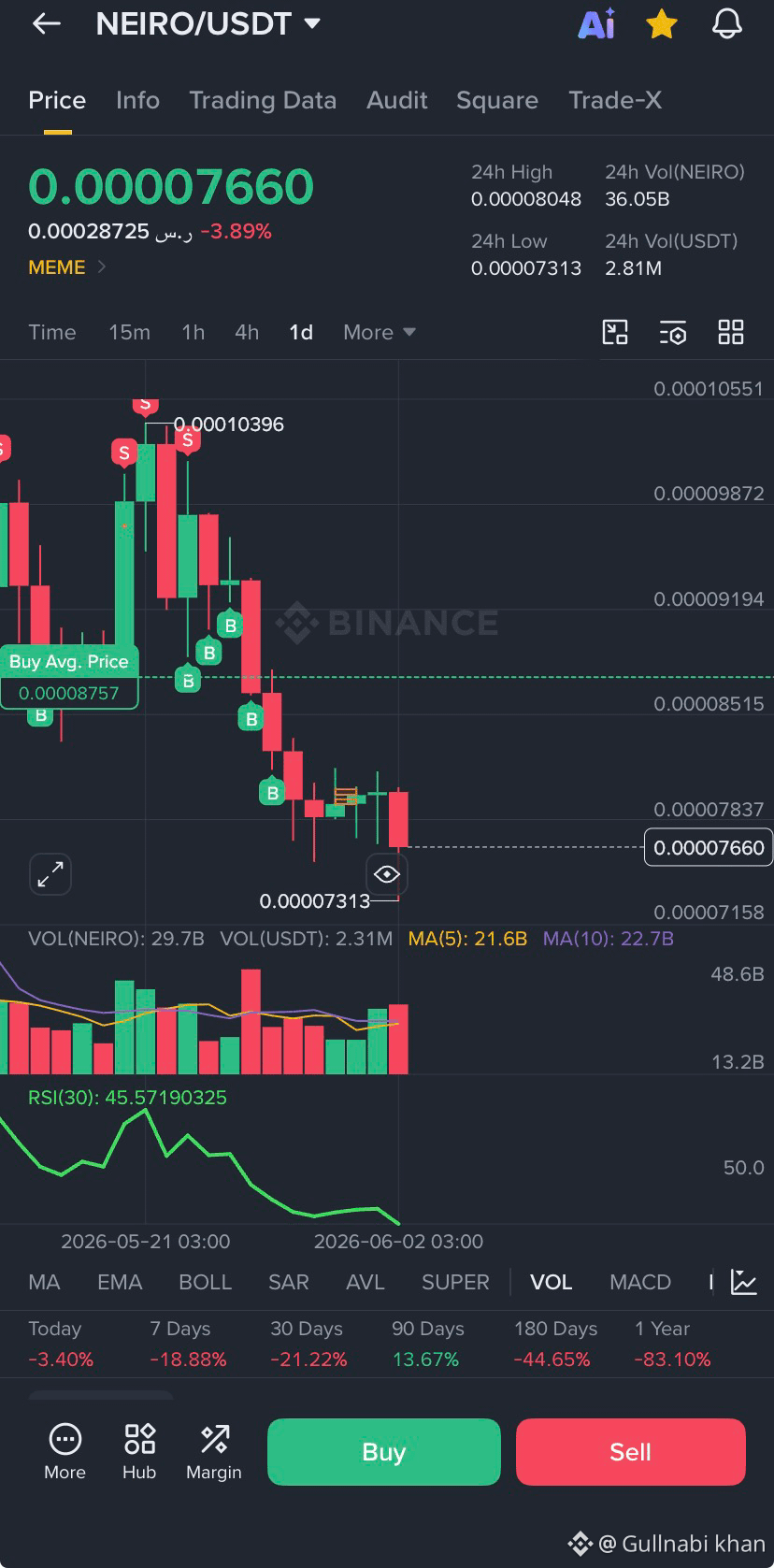This screenshot has width=774, height=1568.
Task: Select the EMA indicator
Action: click(x=120, y=1282)
